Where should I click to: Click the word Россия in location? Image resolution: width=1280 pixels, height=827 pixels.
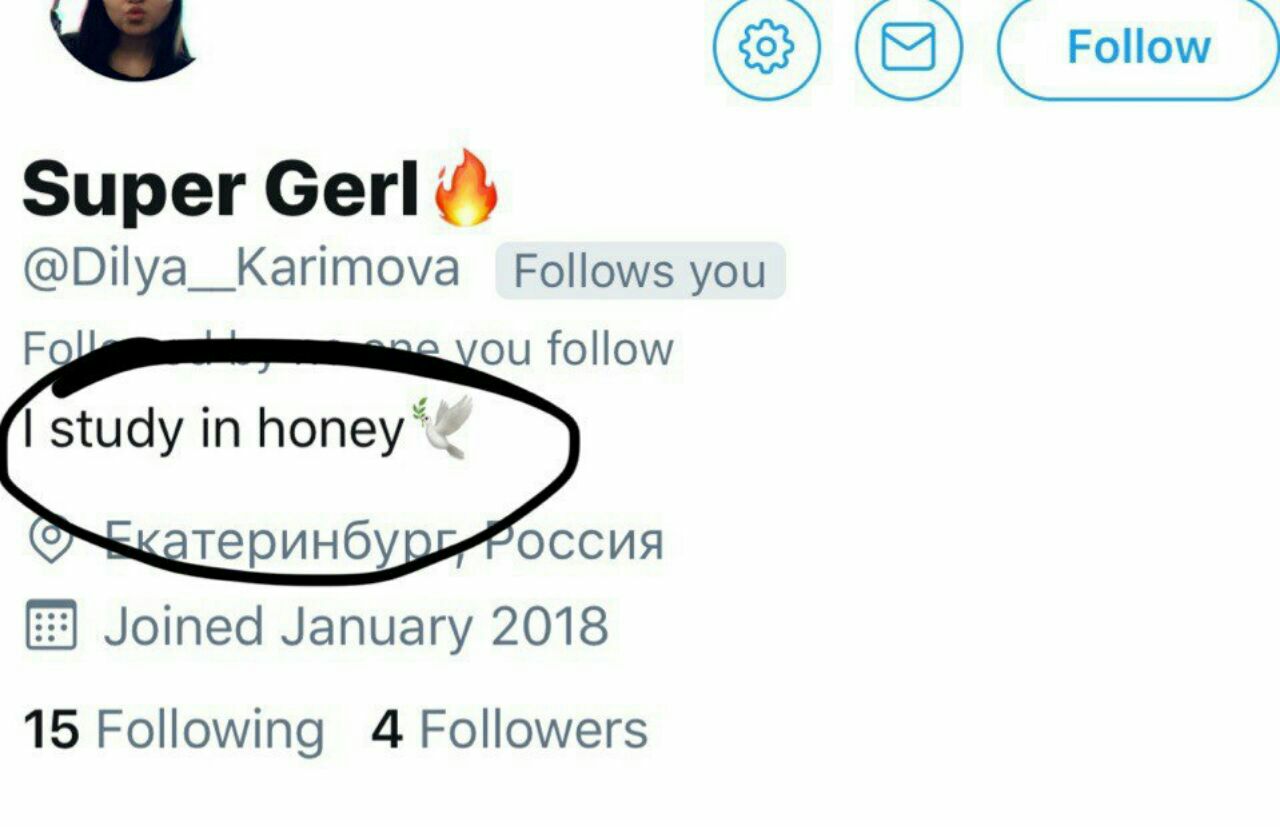[x=574, y=543]
